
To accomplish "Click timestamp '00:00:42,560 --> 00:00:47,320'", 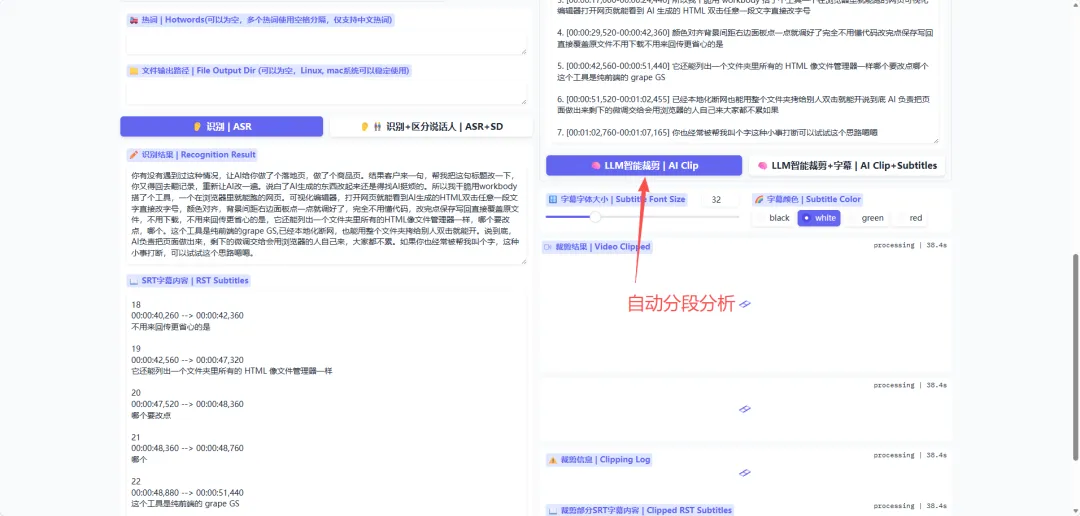I will click(187, 360).
